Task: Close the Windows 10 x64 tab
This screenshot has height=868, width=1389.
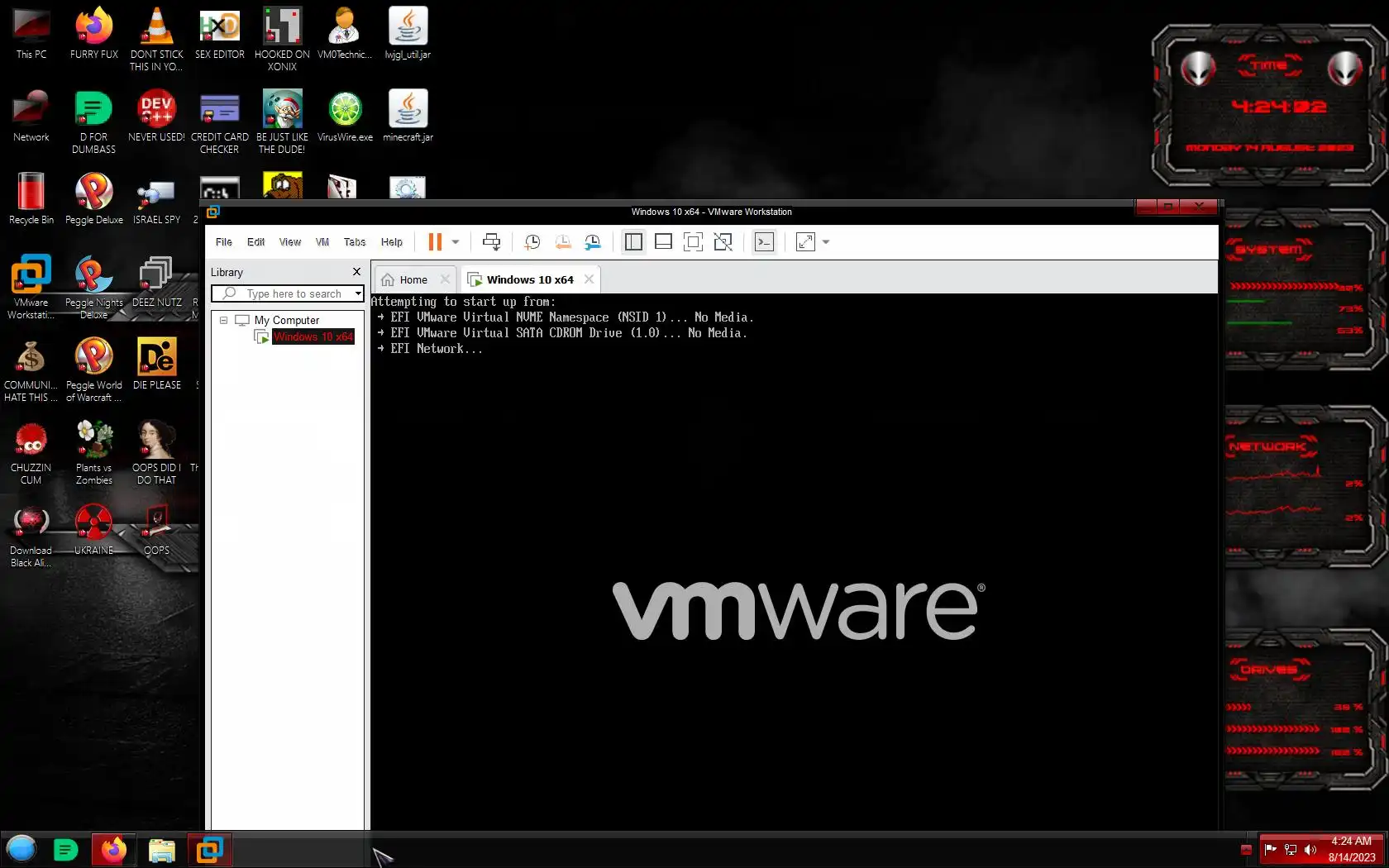Action: click(x=589, y=279)
